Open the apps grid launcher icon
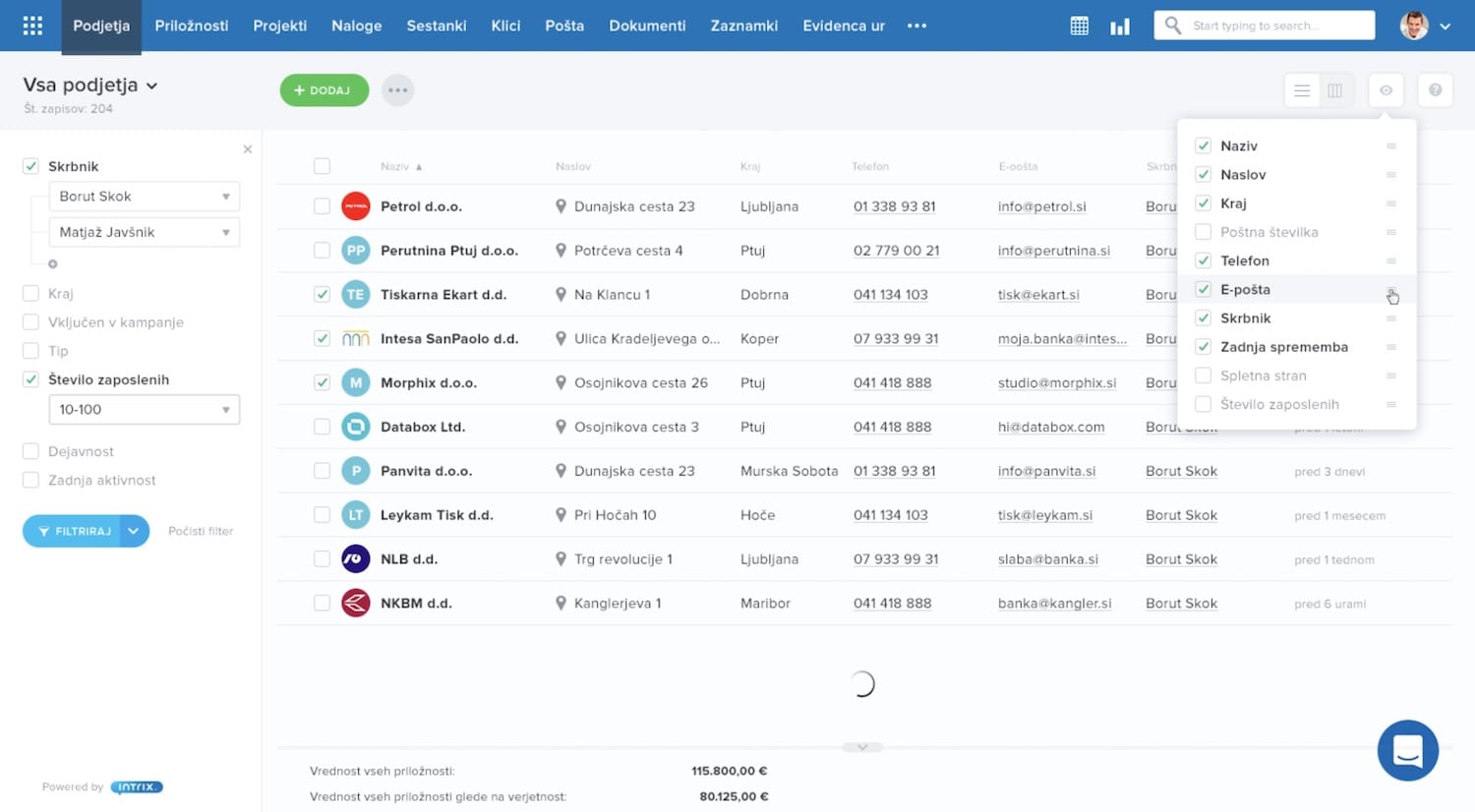 [32, 26]
